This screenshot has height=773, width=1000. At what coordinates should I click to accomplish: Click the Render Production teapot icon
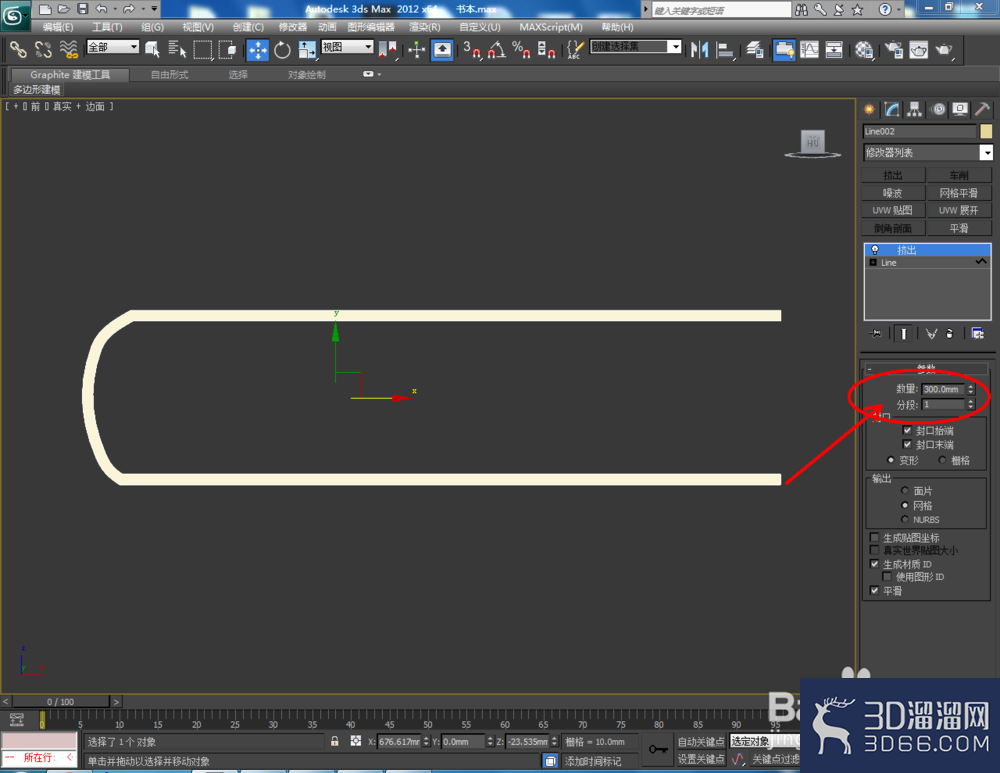coord(943,49)
